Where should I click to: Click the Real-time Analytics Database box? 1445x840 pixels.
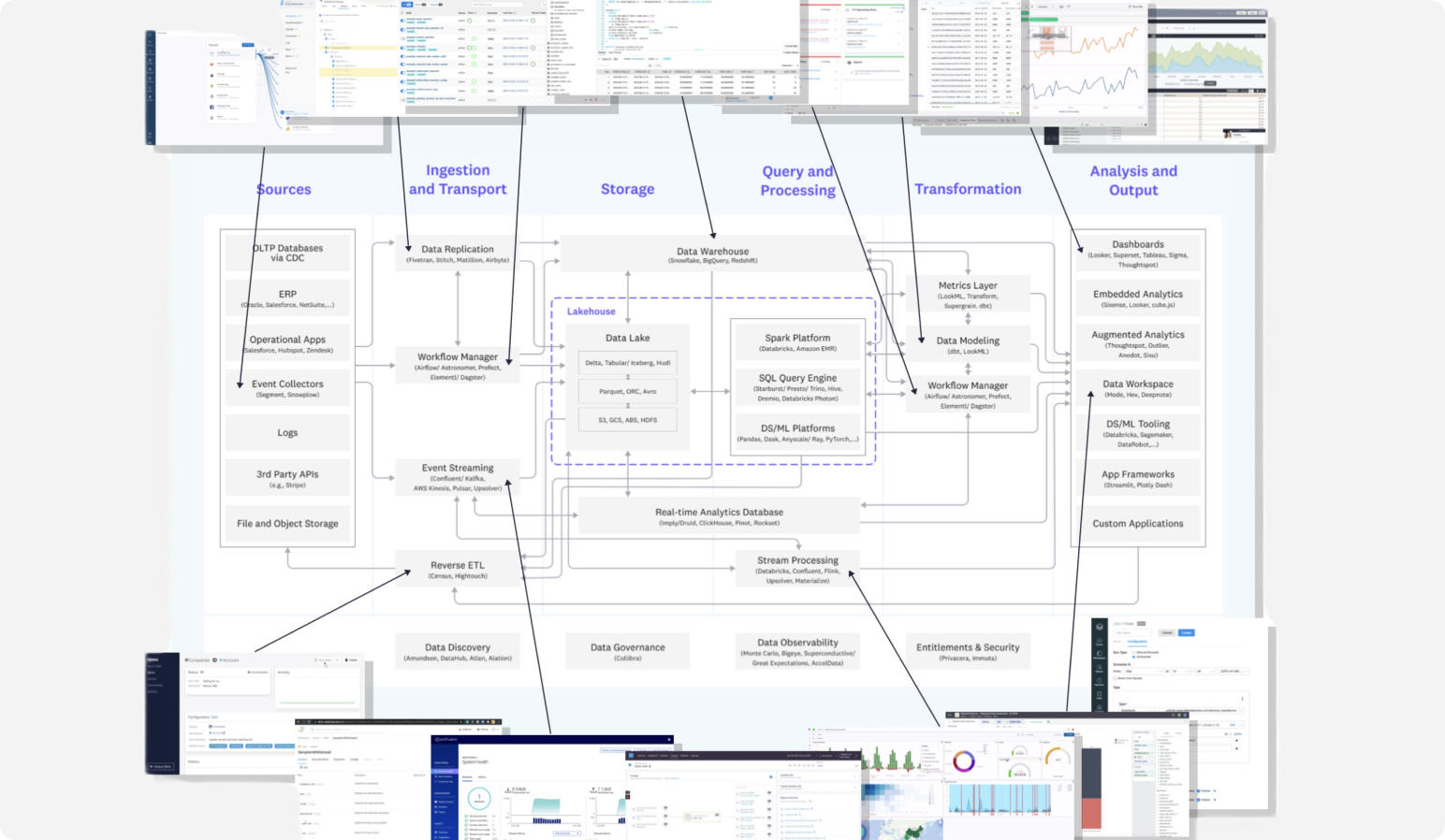click(x=719, y=516)
